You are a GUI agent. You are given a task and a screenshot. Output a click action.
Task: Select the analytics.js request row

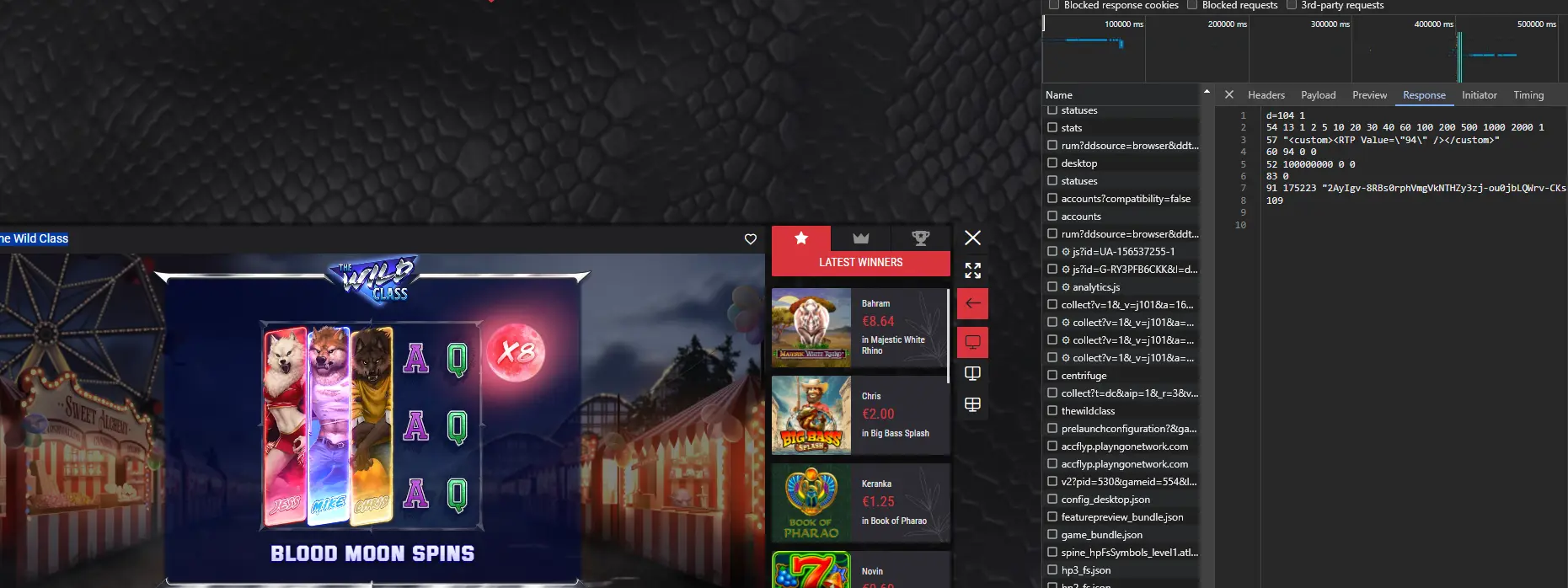click(1121, 287)
